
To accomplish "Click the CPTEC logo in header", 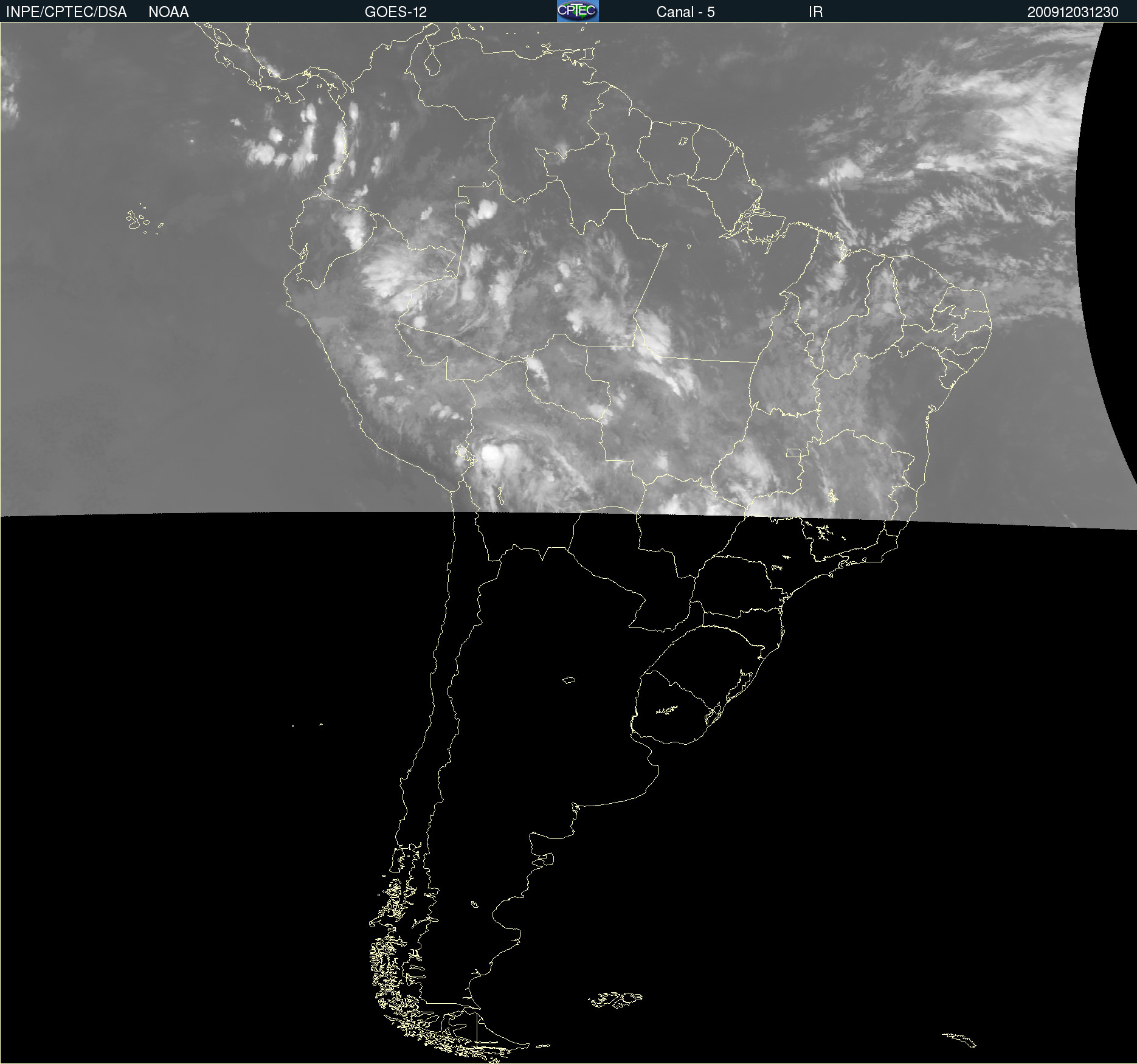I will tap(578, 11).
